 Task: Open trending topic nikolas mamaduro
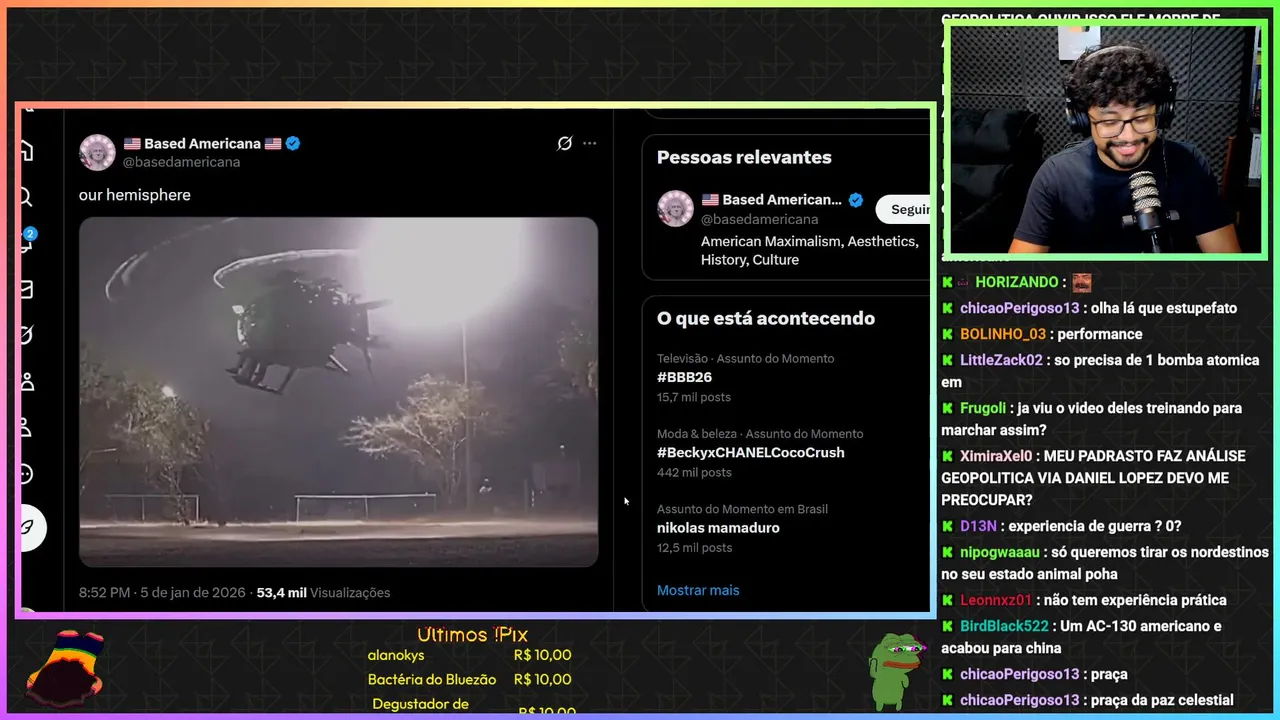point(718,527)
